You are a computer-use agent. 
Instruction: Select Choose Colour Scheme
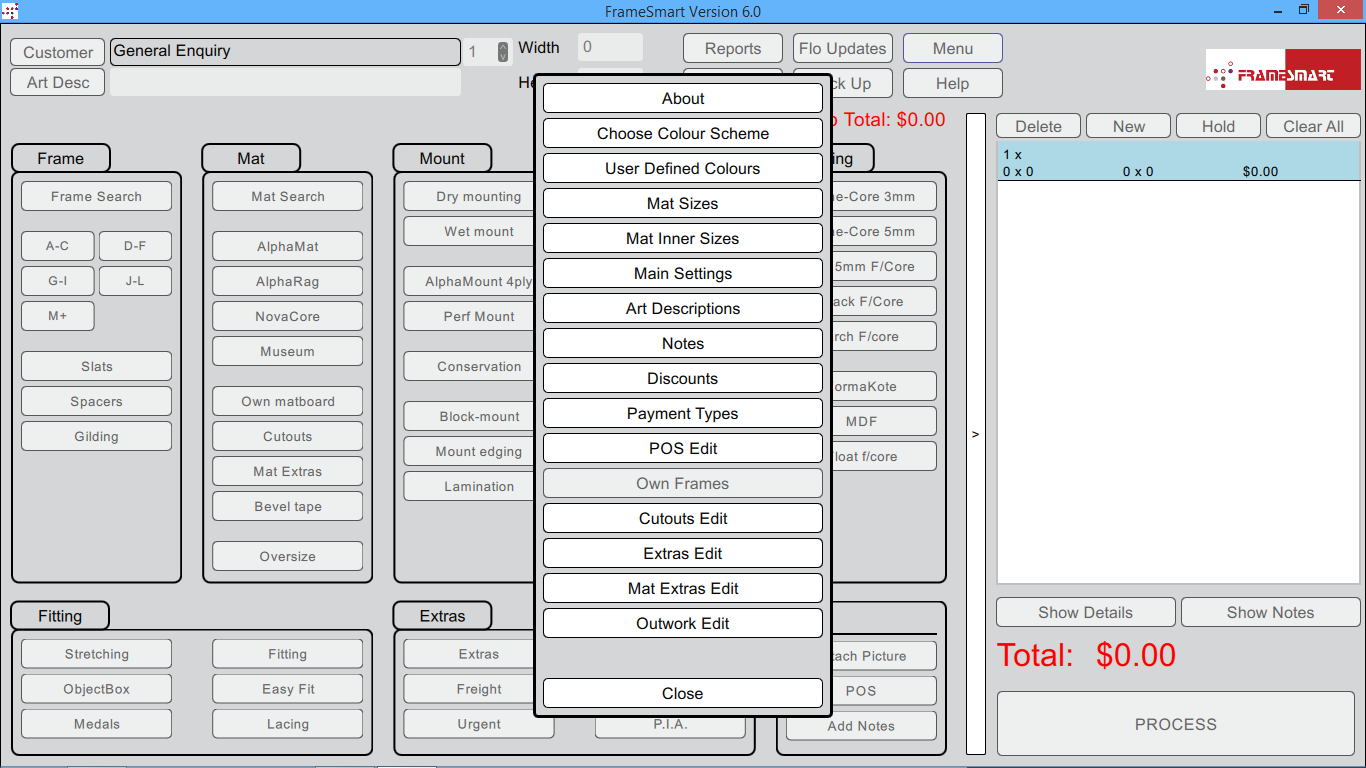point(683,133)
